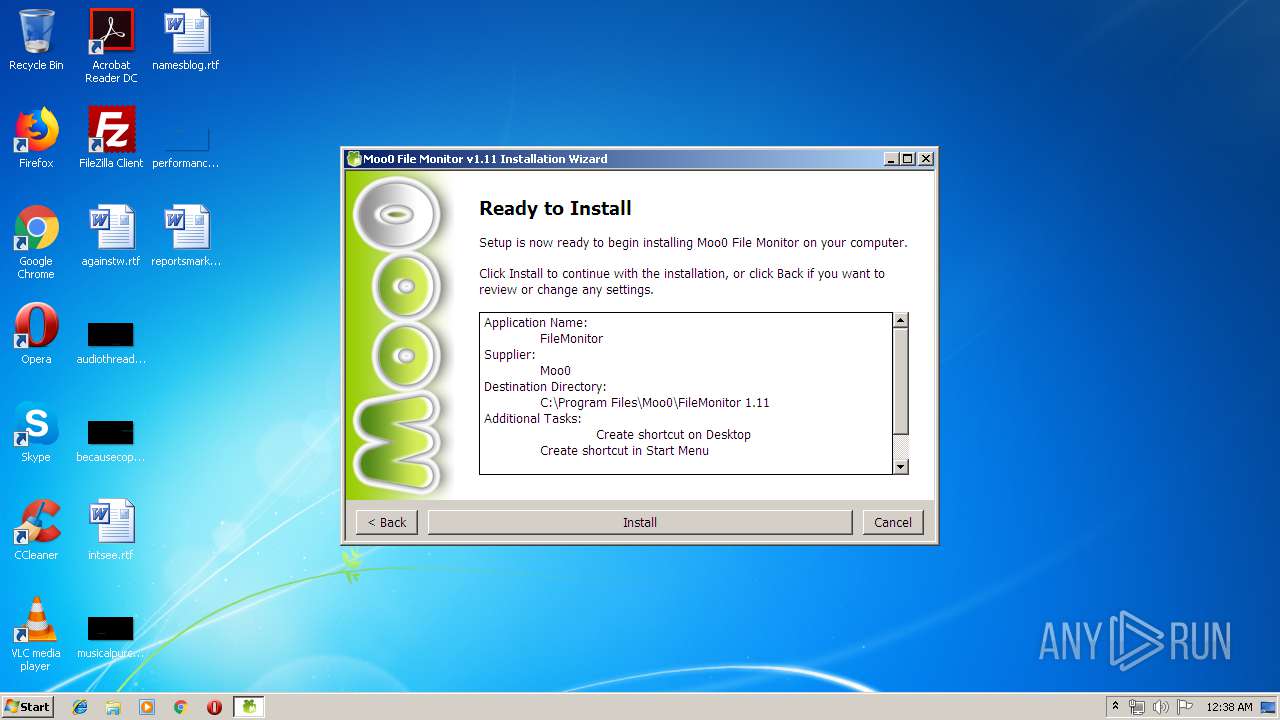The width and height of the screenshot is (1280, 720).
Task: Launch the Opera desktop shortcut
Action: click(36, 334)
